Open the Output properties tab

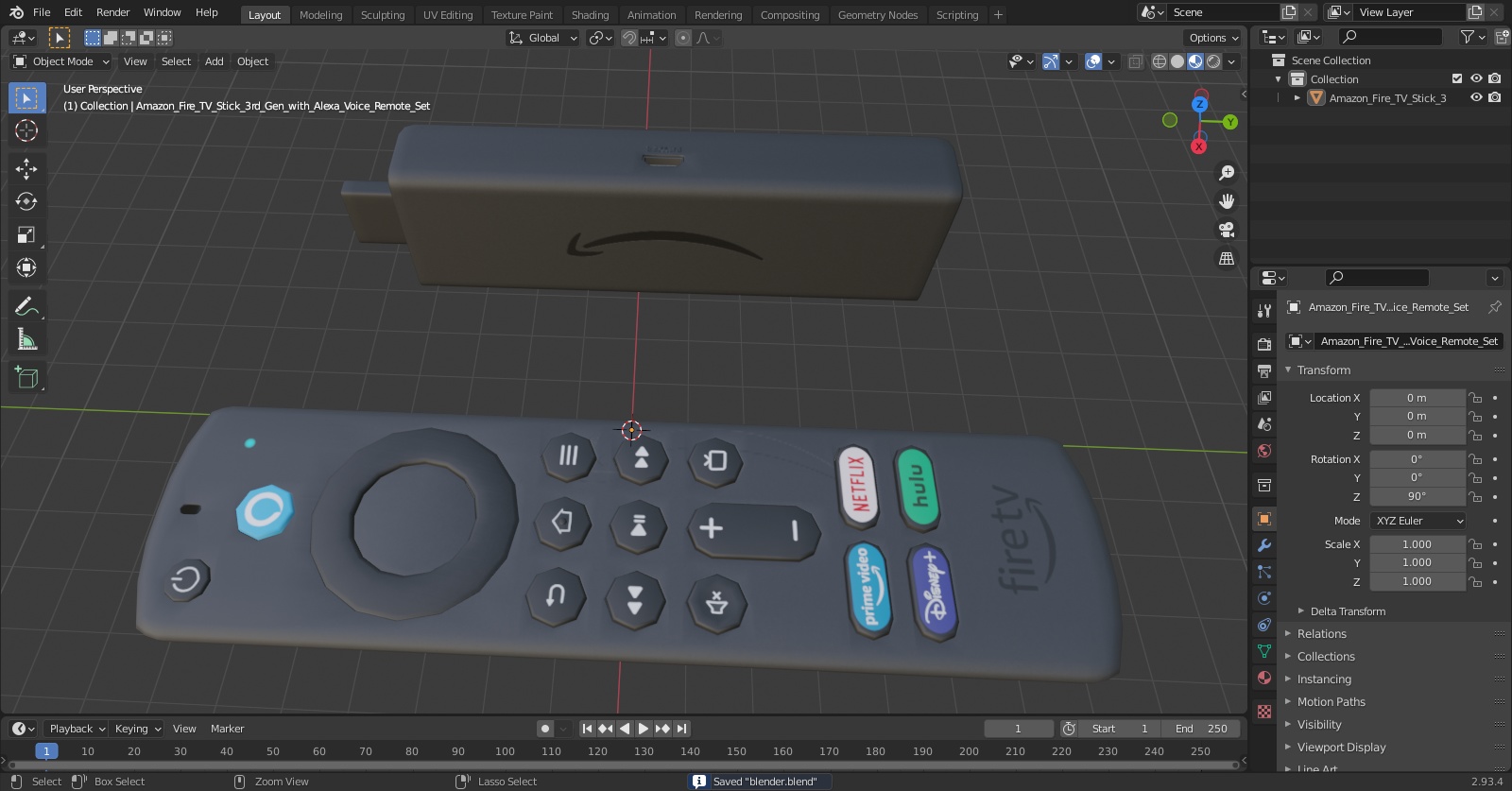1264,371
